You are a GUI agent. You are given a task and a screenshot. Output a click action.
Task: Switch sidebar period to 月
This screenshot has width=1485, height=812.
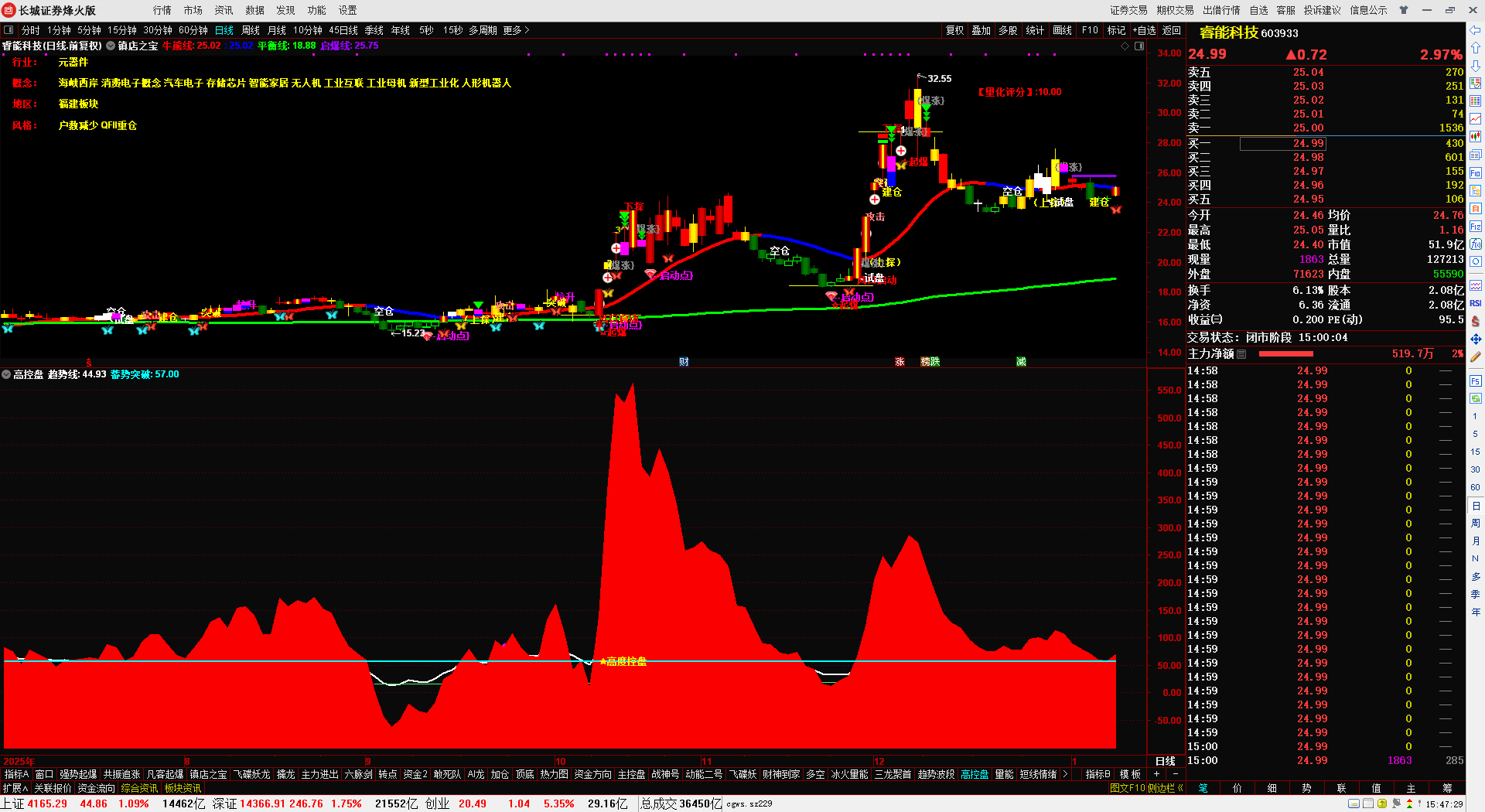[1476, 541]
